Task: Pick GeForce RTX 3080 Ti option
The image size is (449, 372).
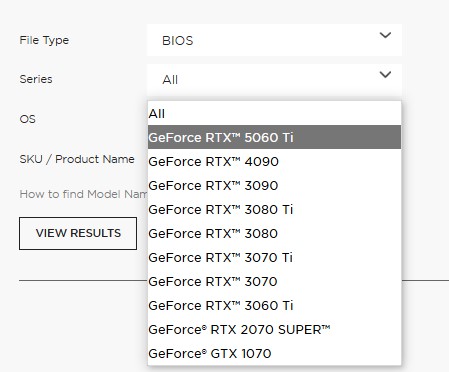Action: pyautogui.click(x=274, y=210)
